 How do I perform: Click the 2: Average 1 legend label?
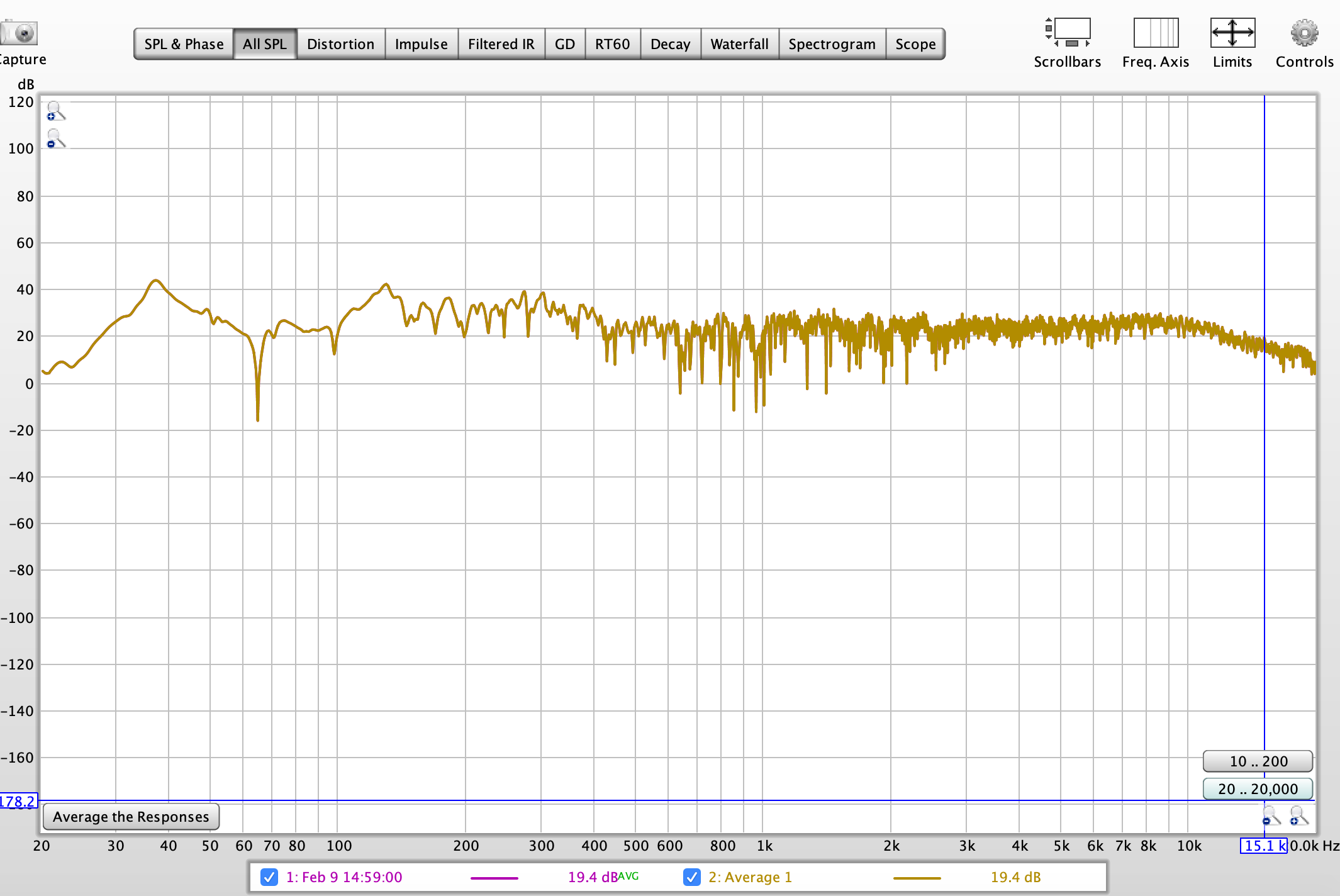coord(751,877)
